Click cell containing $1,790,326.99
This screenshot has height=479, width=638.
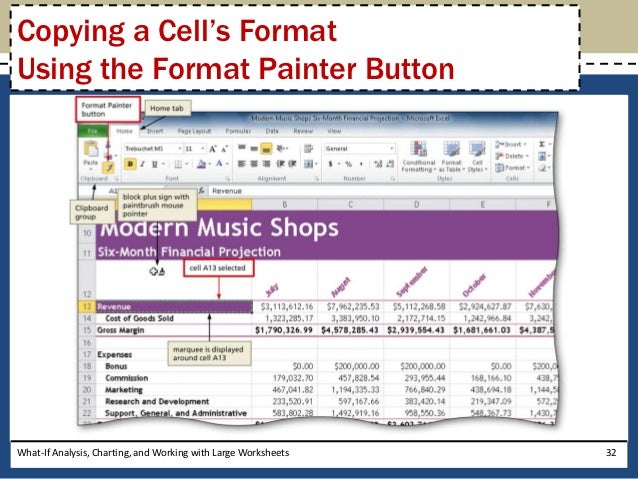click(284, 330)
